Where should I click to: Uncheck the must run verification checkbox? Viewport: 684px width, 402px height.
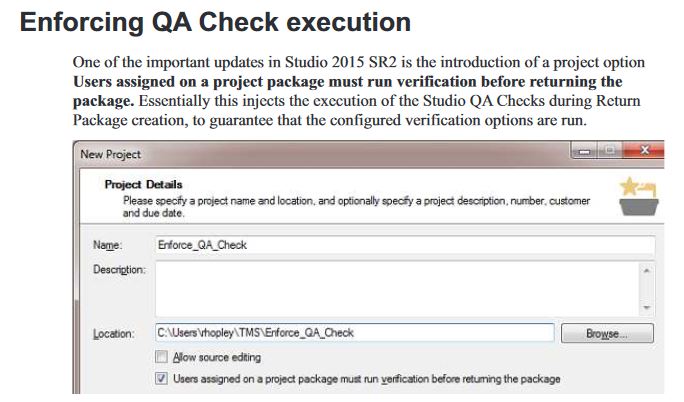[161, 379]
